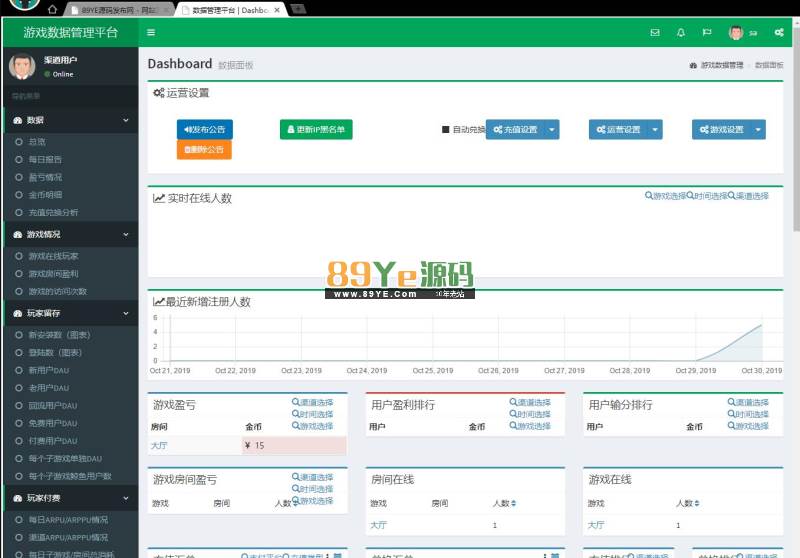Viewport: 800px width, 558px height.
Task: Click the chart icon beside 最近新增注册人数
Action: (159, 301)
